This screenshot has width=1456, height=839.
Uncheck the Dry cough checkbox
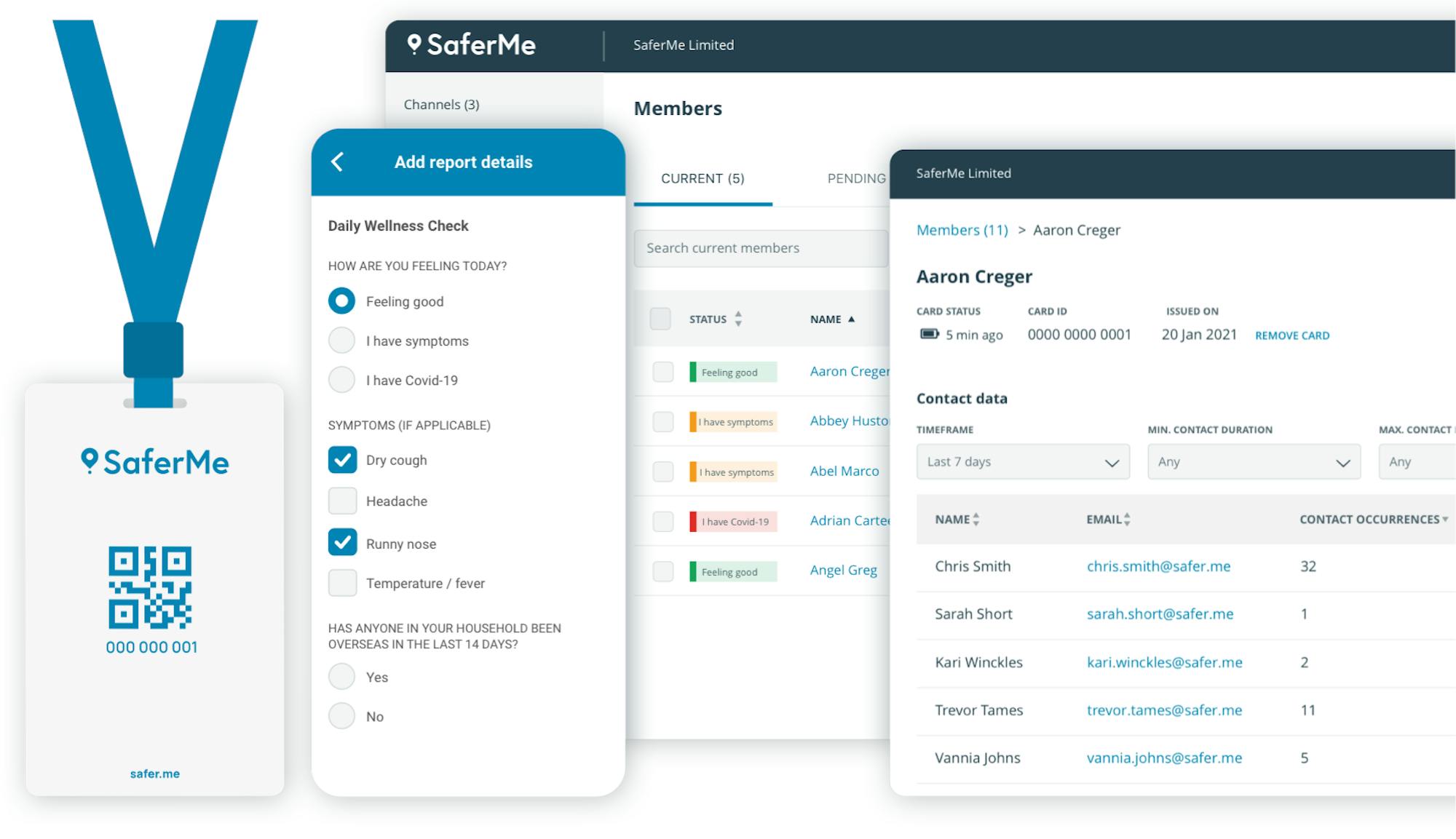click(342, 460)
